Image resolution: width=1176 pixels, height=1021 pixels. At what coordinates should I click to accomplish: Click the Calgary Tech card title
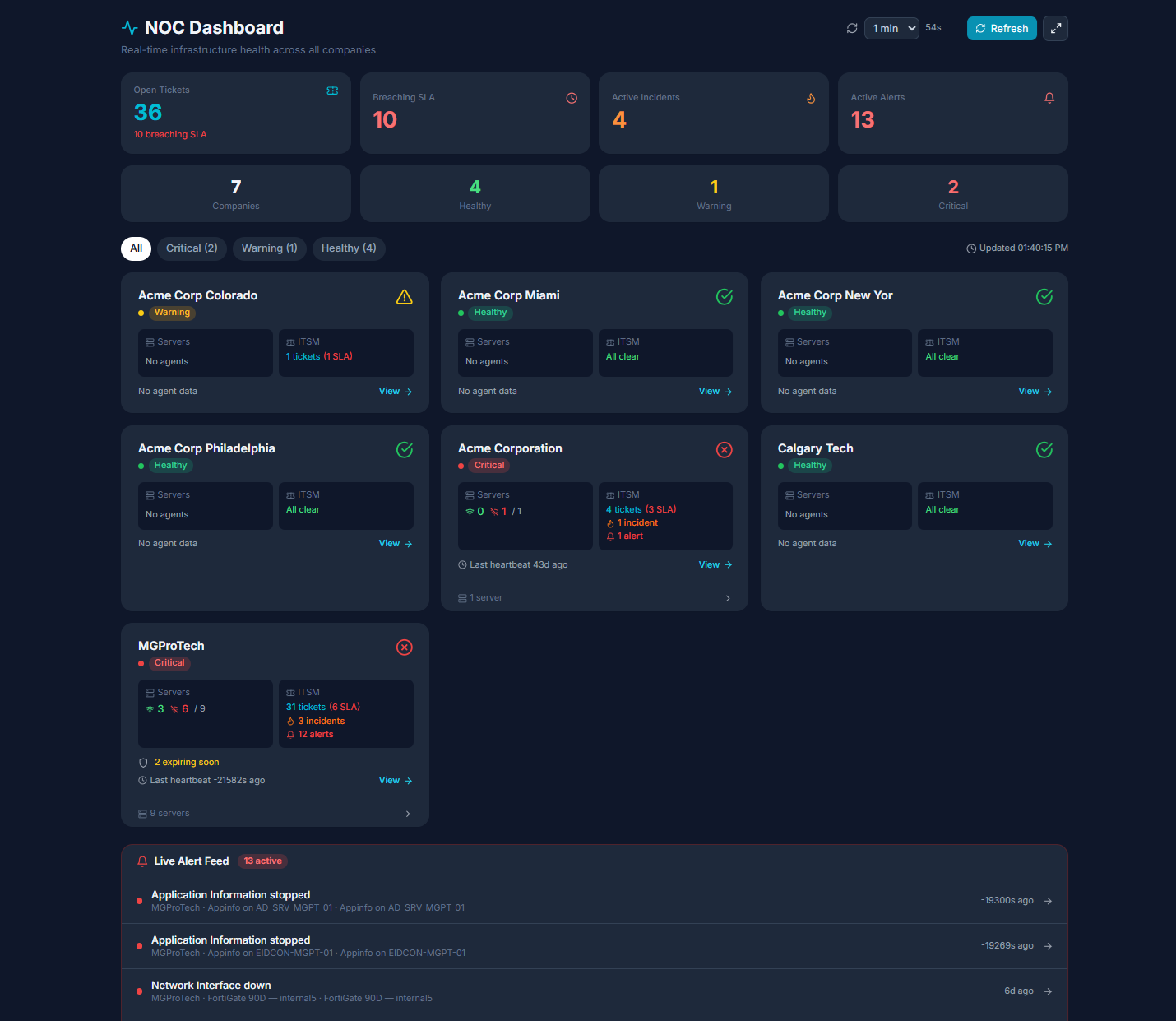[816, 448]
